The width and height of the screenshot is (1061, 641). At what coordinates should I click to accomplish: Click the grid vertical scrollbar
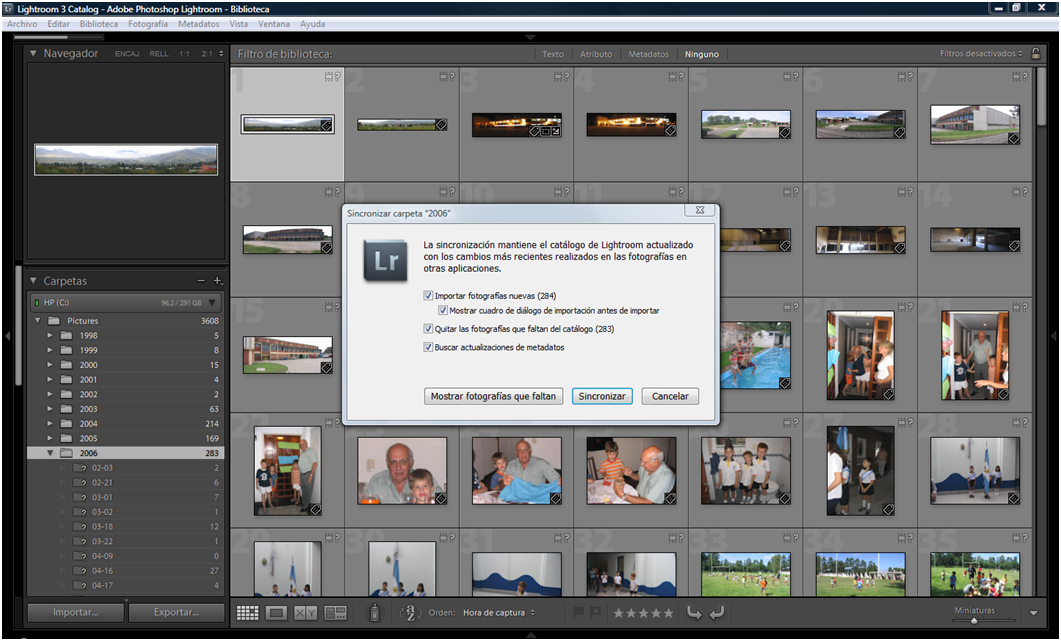[x=1041, y=95]
